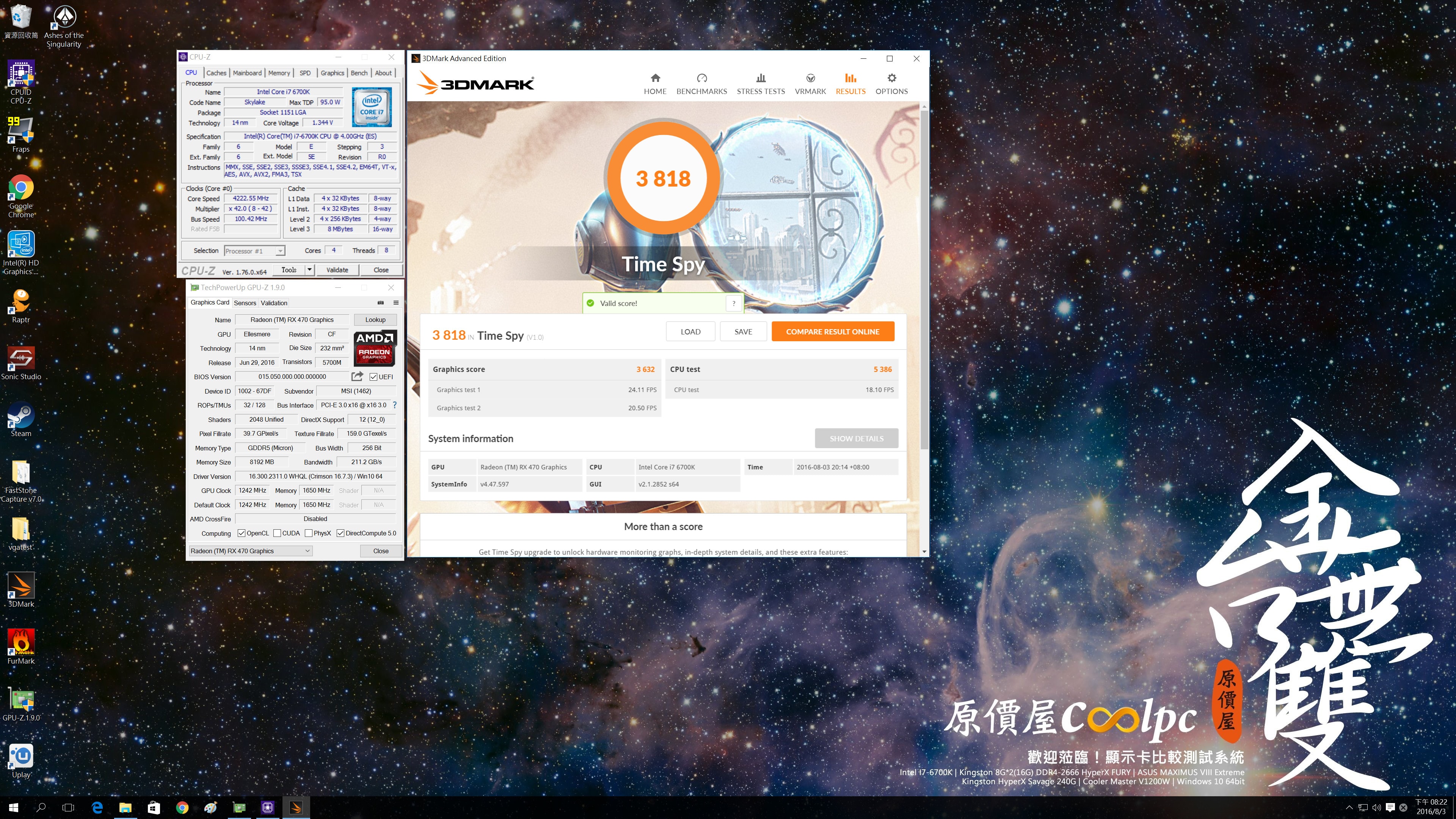
Task: Click scroll down arrow in 3DMark
Action: tap(924, 552)
